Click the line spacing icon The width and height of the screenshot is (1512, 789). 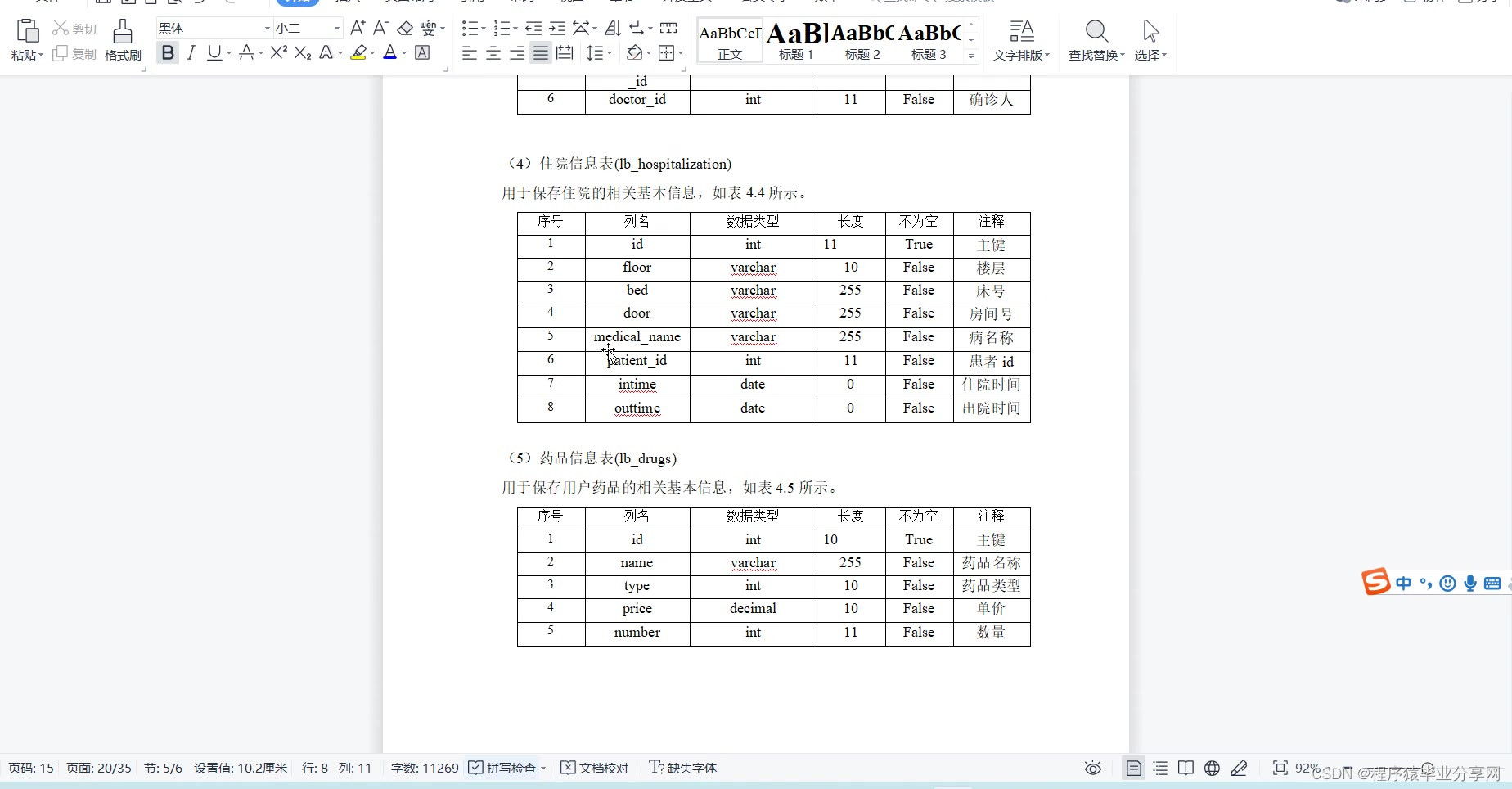[595, 53]
